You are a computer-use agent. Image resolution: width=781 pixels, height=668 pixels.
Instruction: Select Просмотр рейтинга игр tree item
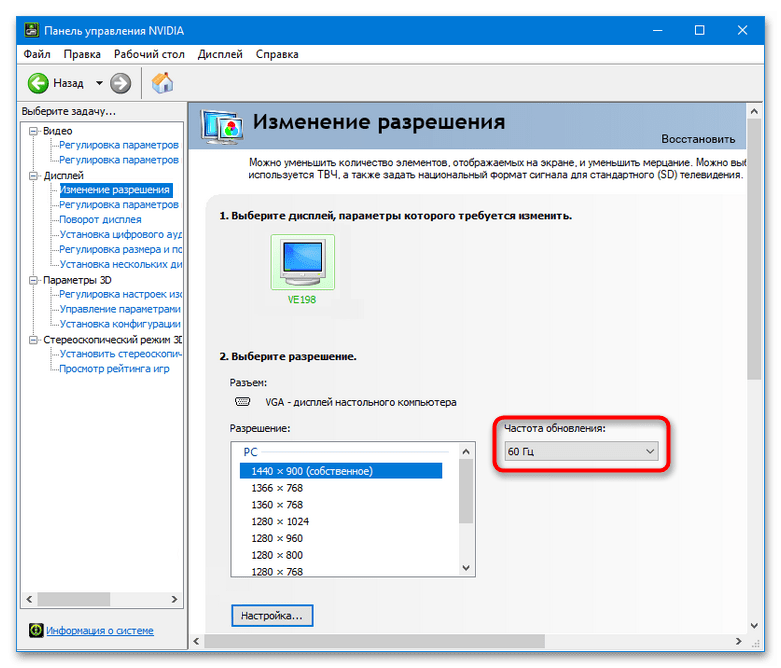click(x=114, y=369)
